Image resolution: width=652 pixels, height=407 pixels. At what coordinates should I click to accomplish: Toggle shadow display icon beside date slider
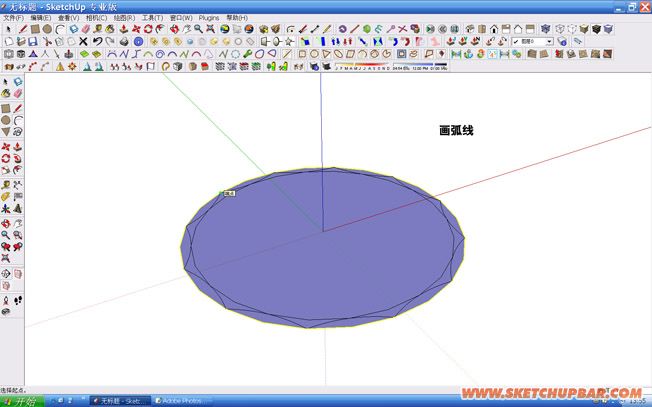click(326, 67)
